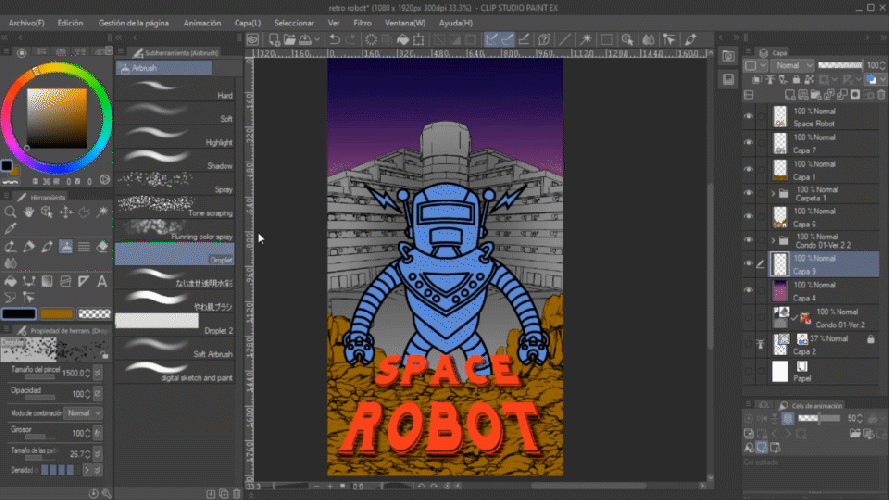Toggle Snap to special ruler

pyautogui.click(x=507, y=40)
